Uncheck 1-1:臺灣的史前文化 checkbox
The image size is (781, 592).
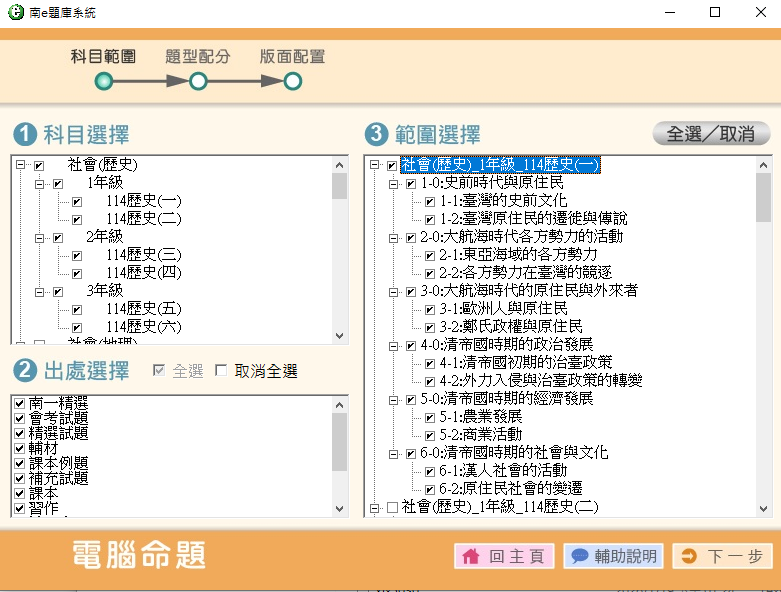click(430, 201)
